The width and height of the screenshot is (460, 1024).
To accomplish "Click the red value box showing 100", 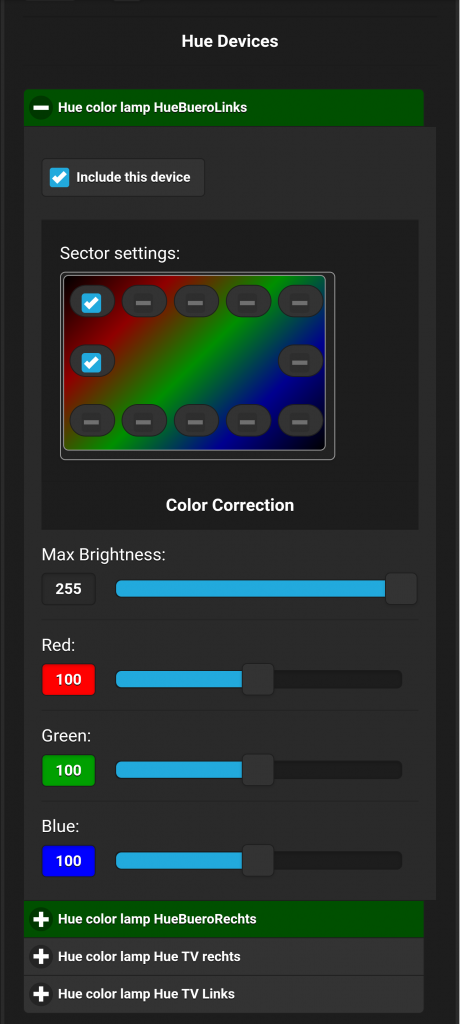I will [x=69, y=679].
